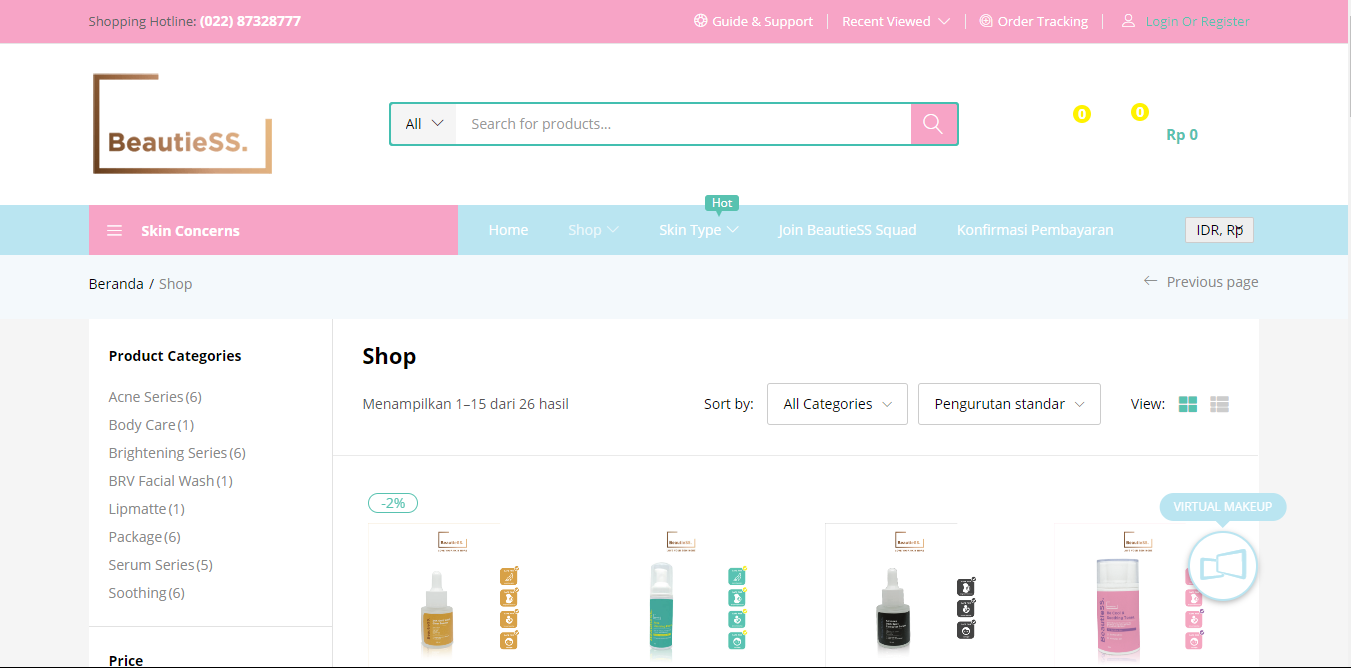Image resolution: width=1351 pixels, height=668 pixels.
Task: Click the VIRTUAL MAKEUP label
Action: (x=1223, y=507)
